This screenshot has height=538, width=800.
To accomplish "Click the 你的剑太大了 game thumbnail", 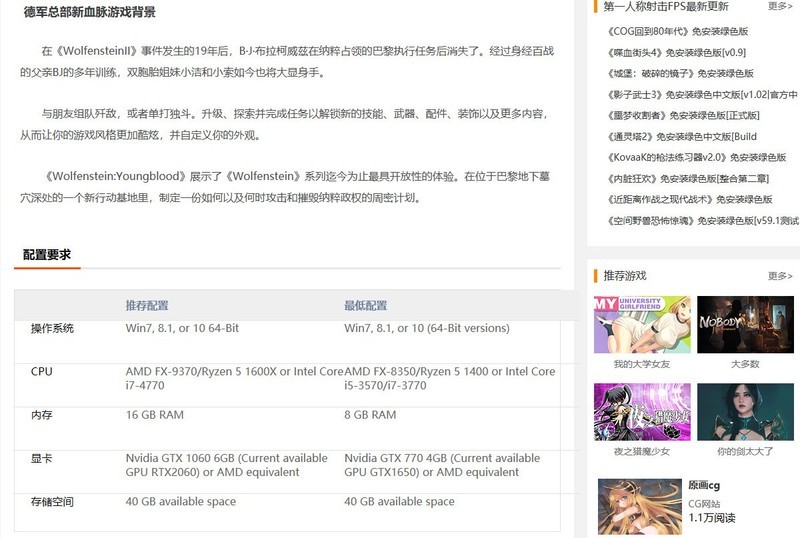I will pos(745,412).
